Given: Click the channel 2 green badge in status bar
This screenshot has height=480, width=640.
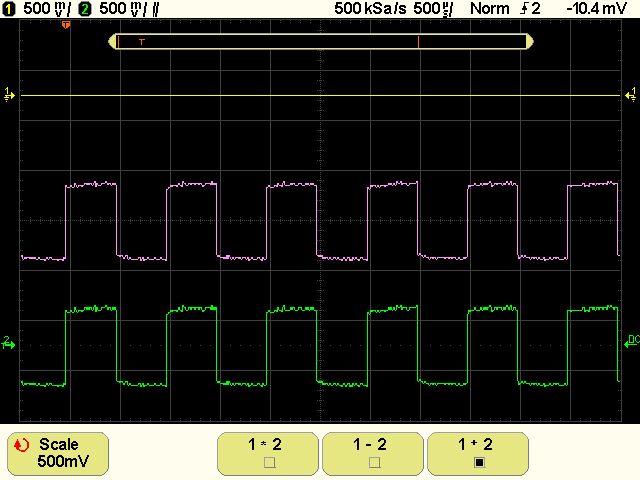Looking at the screenshot, I should click(x=85, y=9).
